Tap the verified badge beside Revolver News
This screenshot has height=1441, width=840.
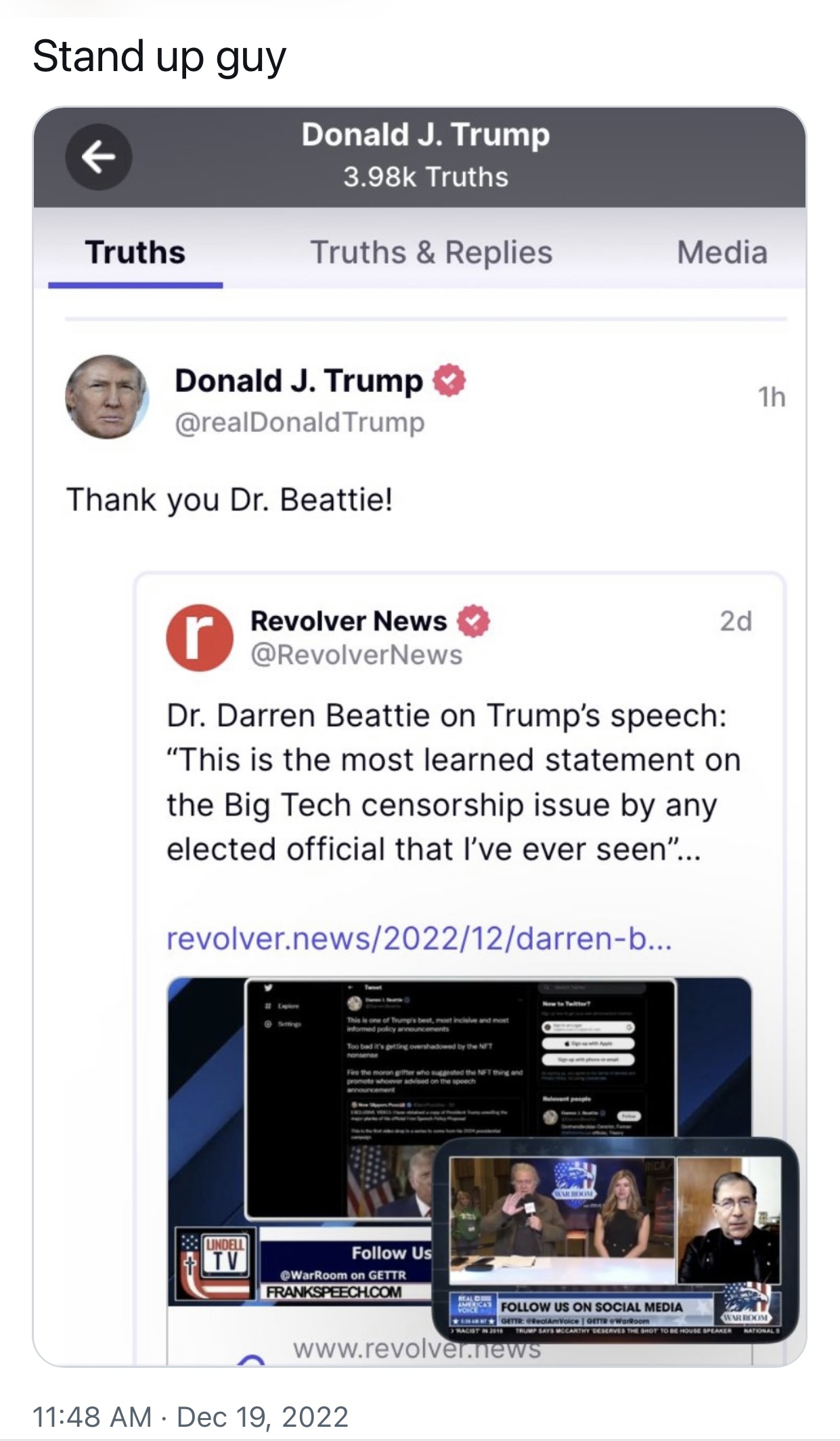474,621
